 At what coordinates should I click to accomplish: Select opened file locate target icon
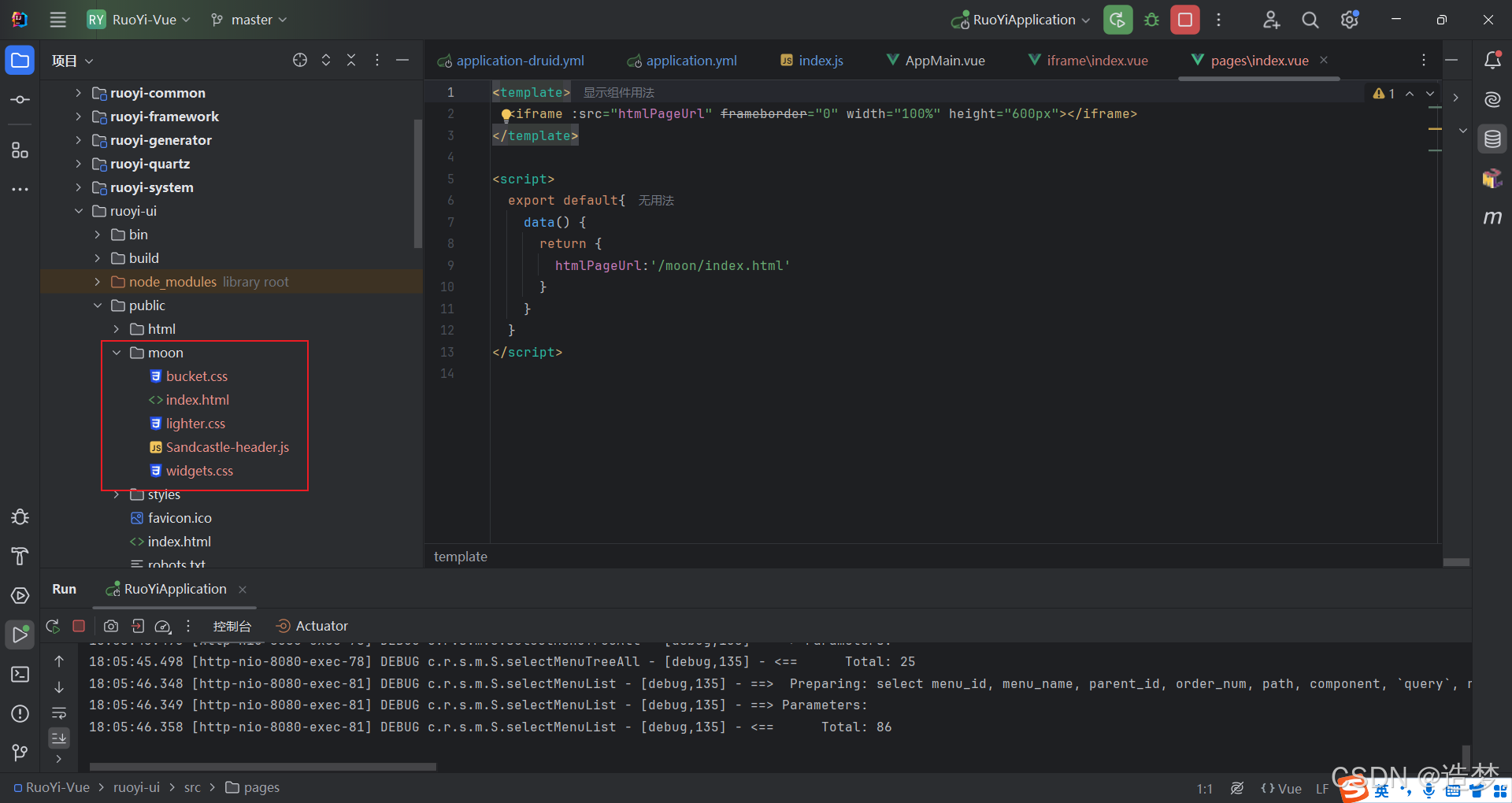coord(300,61)
